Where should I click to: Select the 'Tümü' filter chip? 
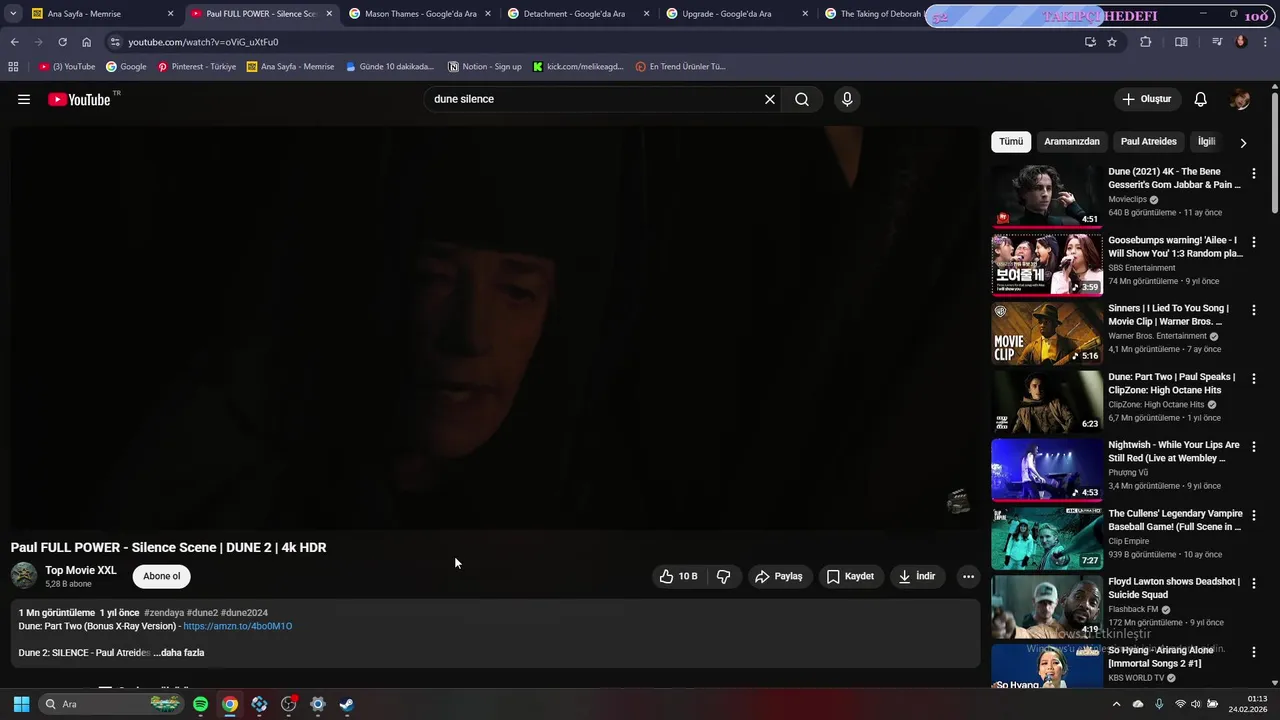point(1011,141)
